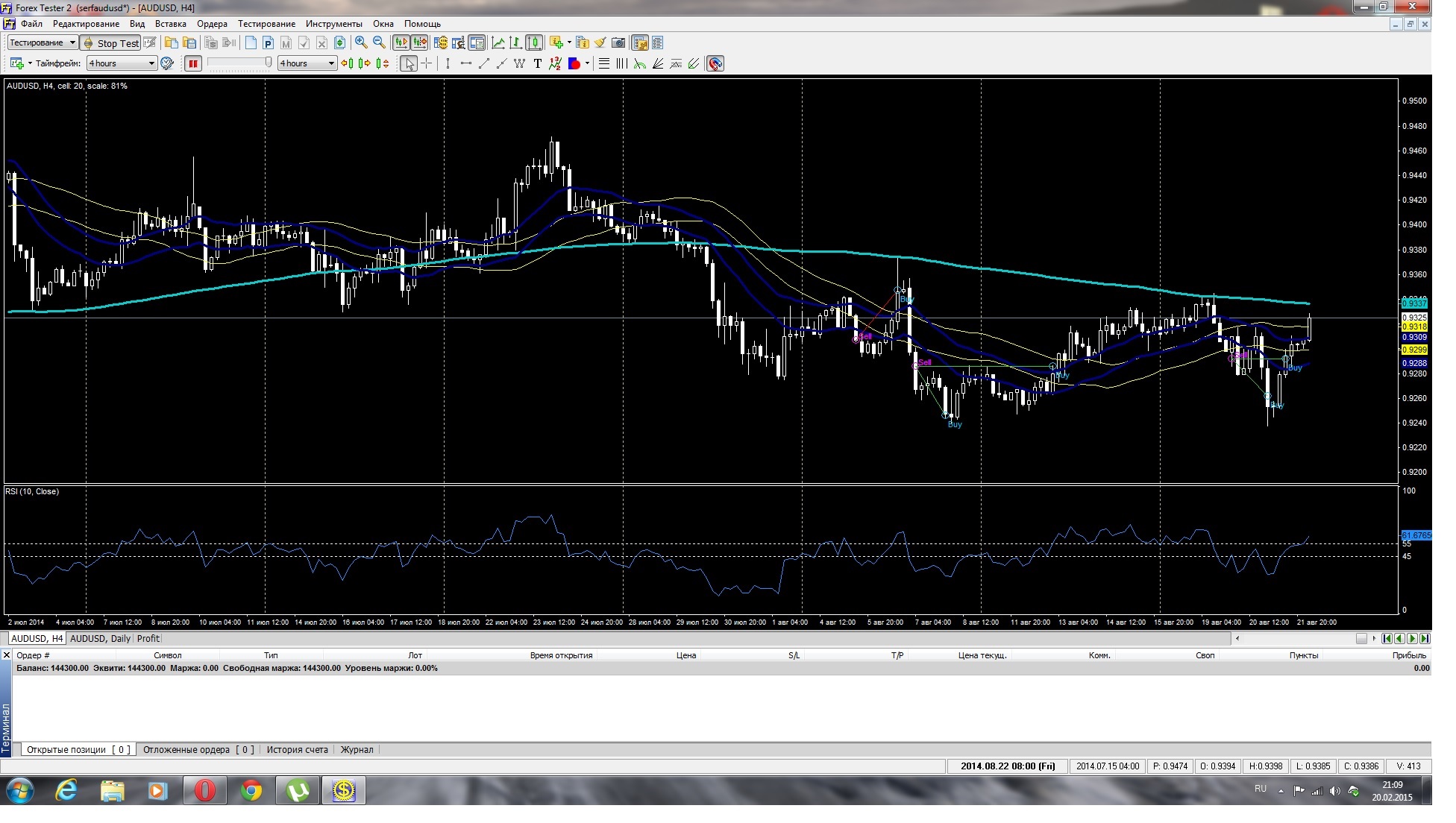The height and width of the screenshot is (823, 1456).
Task: Open the Редактирование menu
Action: pos(86,24)
